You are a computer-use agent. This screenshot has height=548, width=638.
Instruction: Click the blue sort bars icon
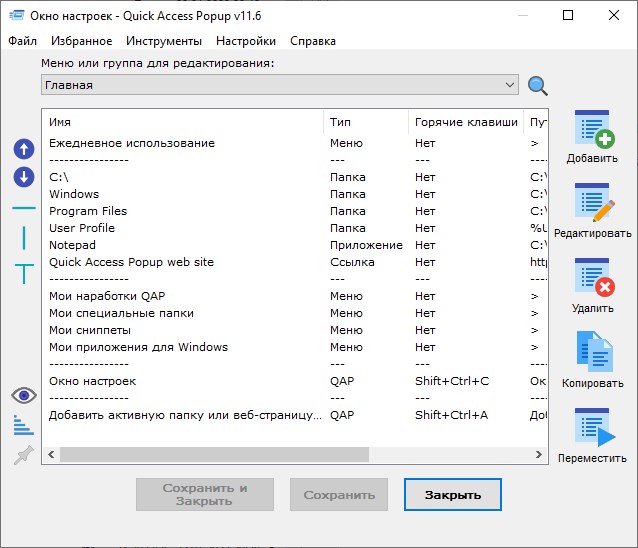[24, 426]
